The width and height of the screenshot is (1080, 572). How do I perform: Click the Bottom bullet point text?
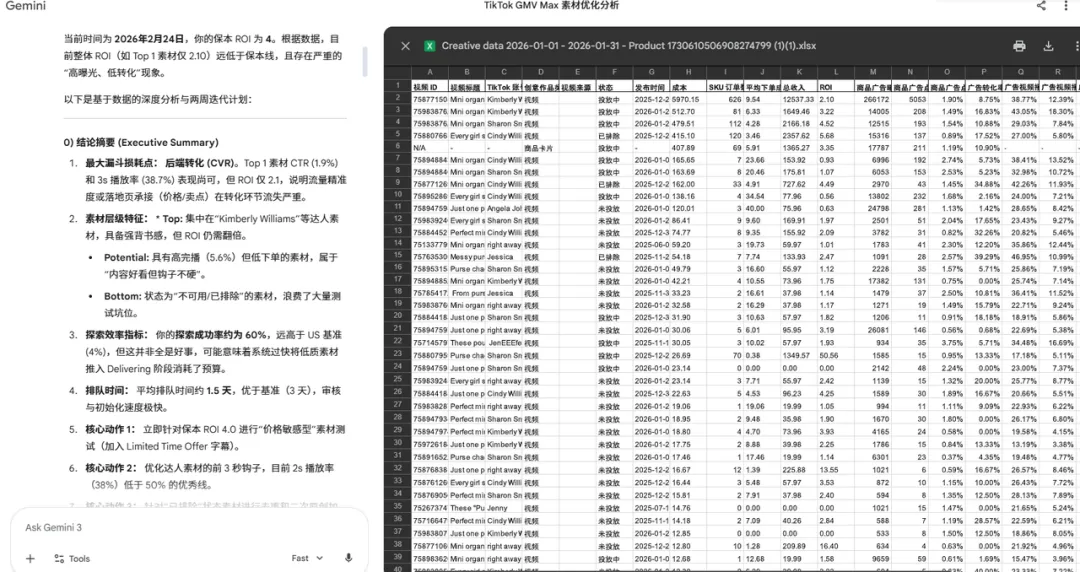click(x=222, y=304)
